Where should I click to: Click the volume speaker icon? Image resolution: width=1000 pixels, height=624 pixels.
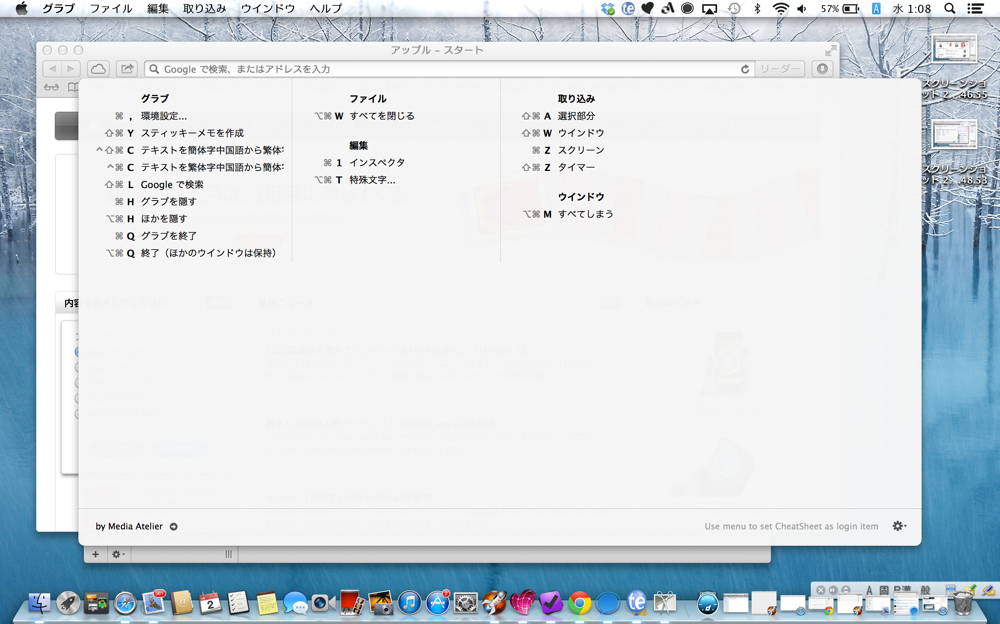802,8
